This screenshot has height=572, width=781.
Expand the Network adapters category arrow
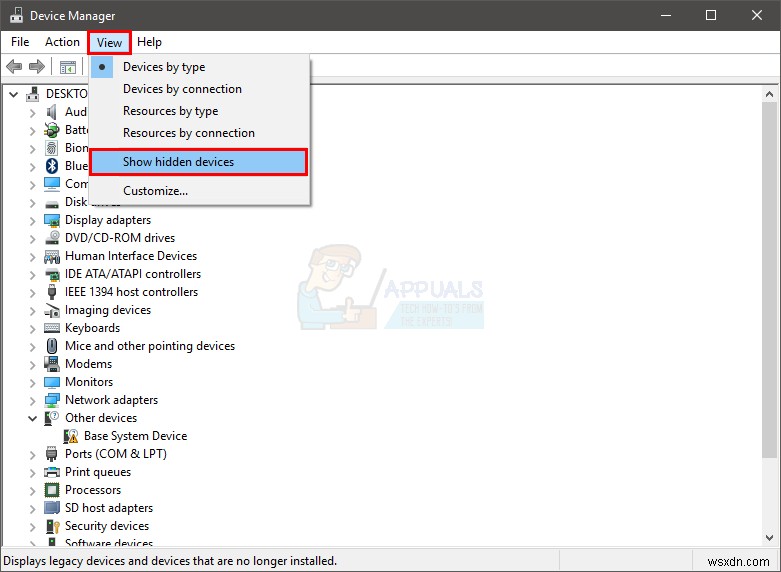tap(33, 401)
